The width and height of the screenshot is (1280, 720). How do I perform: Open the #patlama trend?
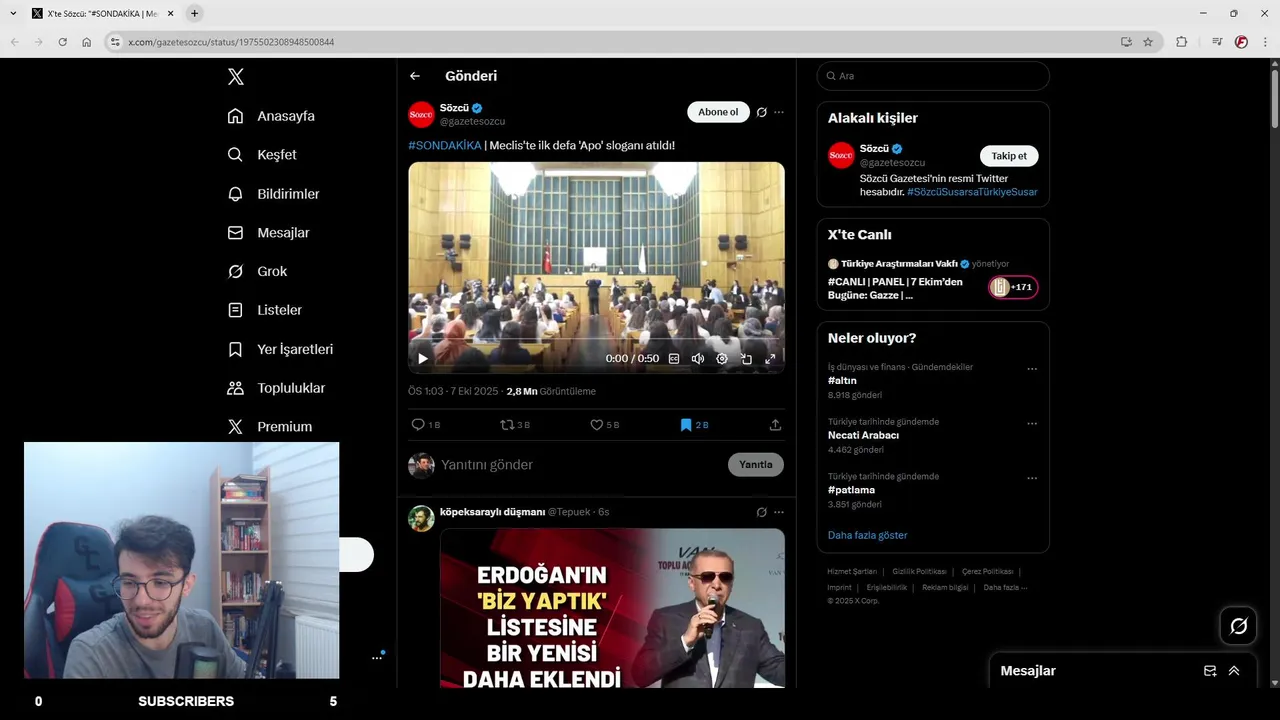coord(851,490)
